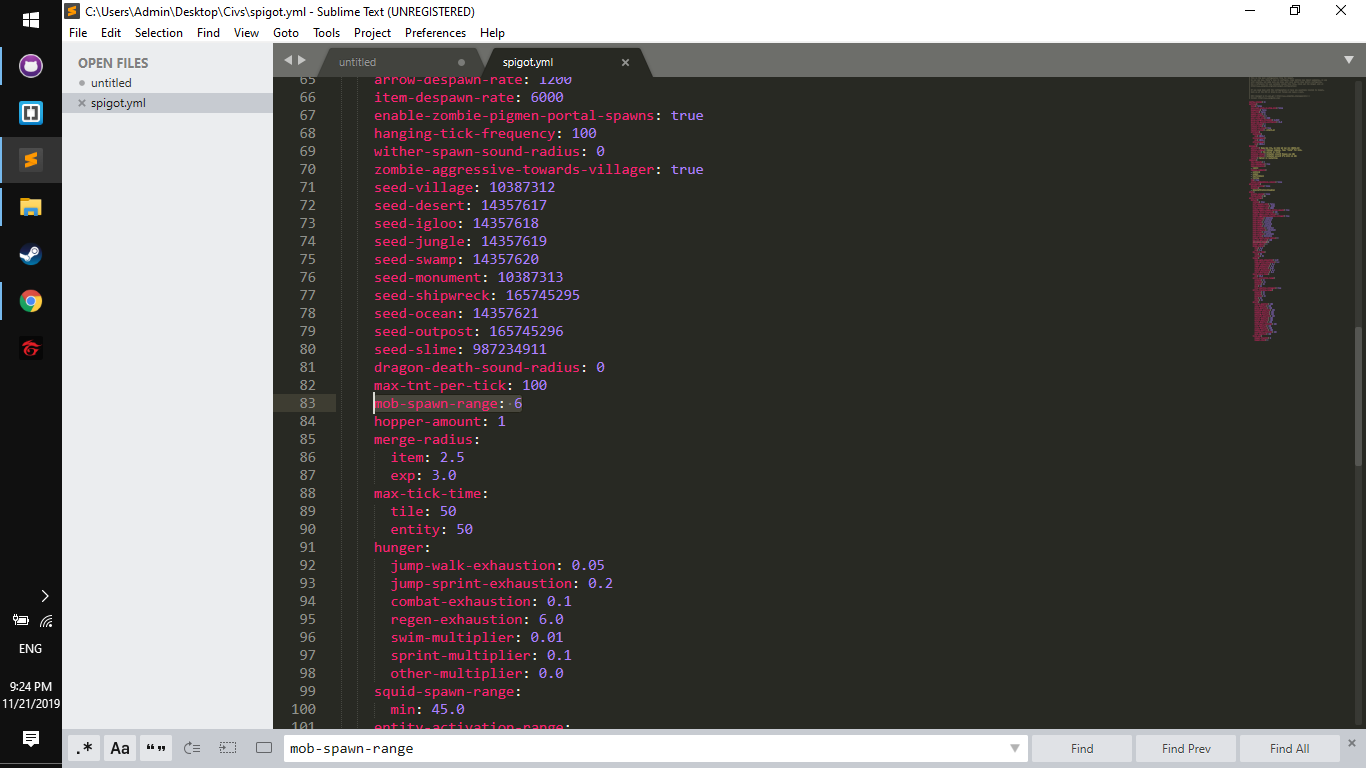Open GitHub Desktop from taskbar
The height and width of the screenshot is (768, 1366).
coord(31,67)
